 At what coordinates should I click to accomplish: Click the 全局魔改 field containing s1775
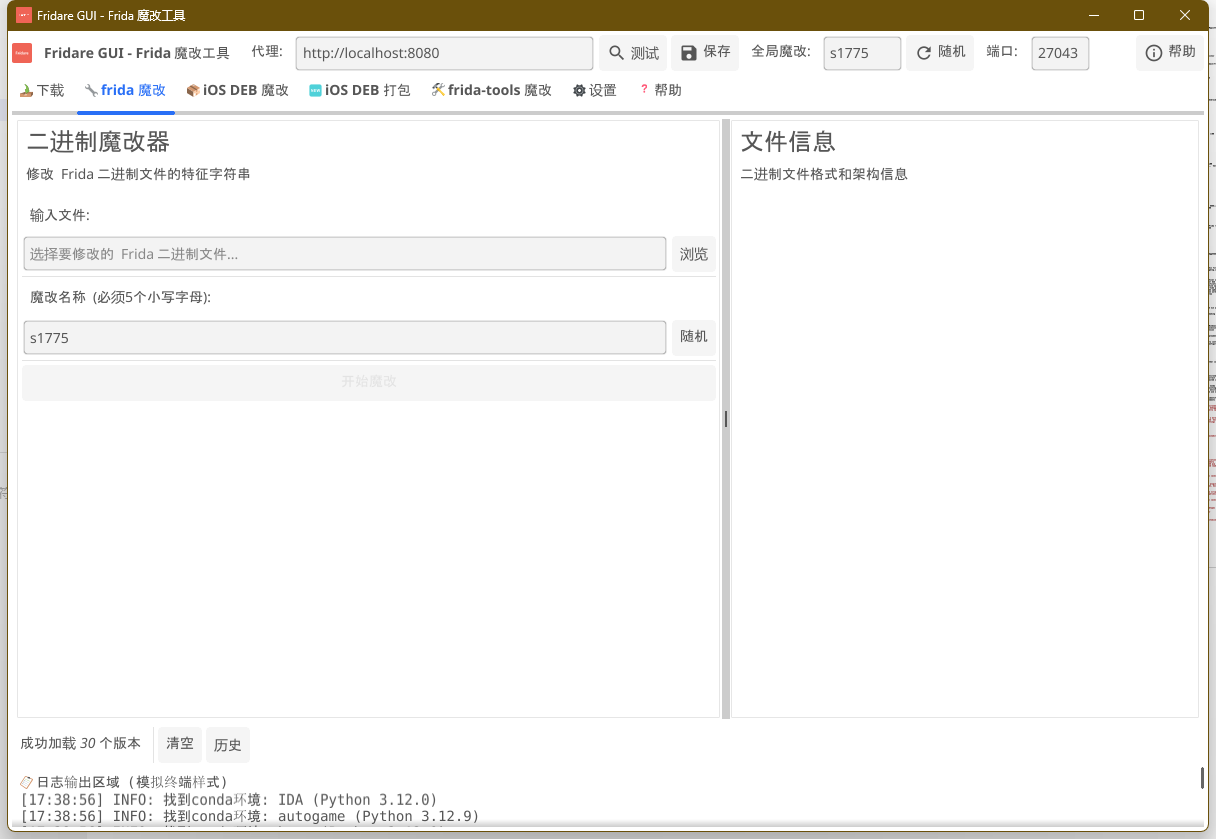pos(863,53)
